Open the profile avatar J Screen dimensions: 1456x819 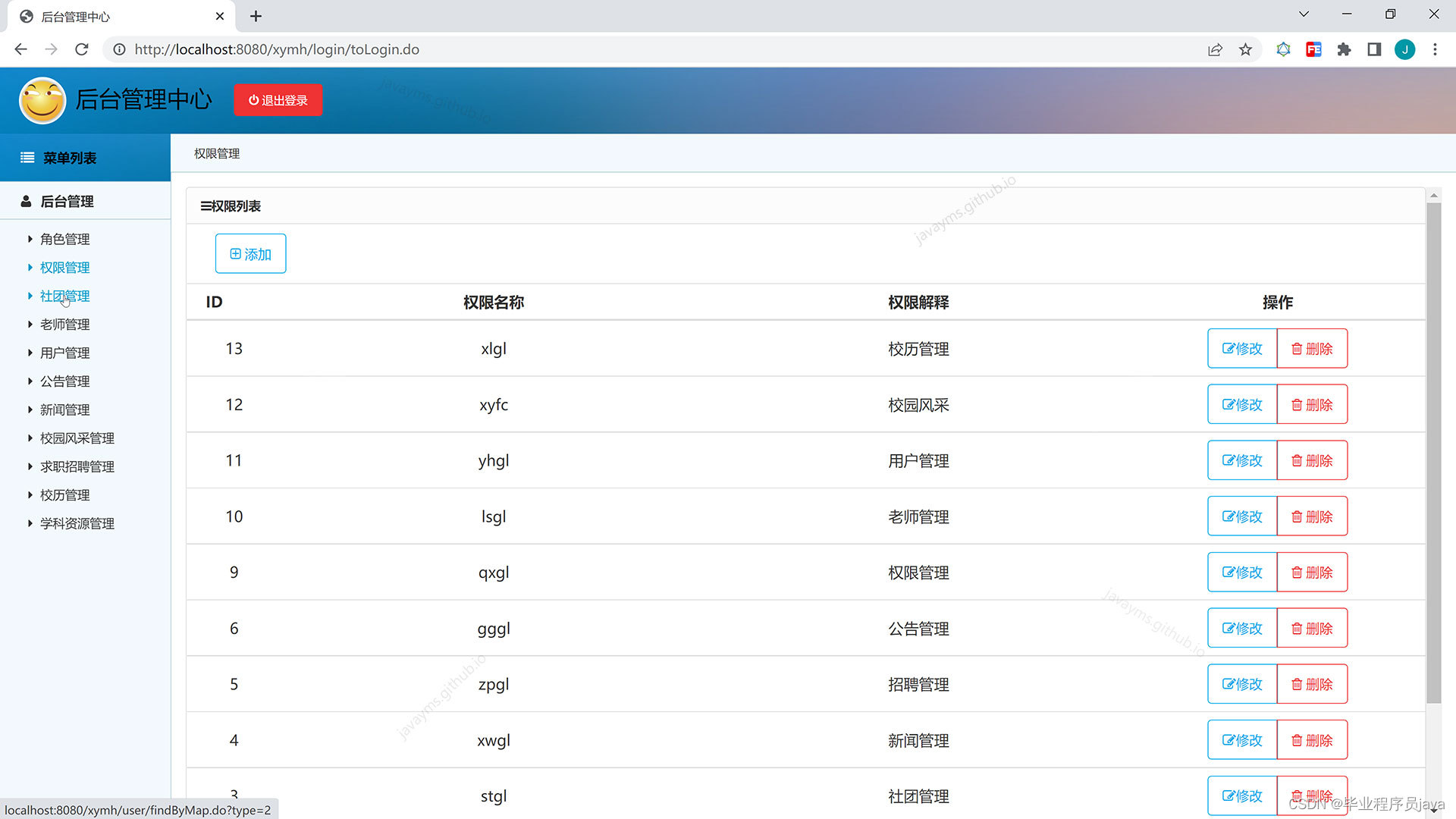tap(1404, 49)
